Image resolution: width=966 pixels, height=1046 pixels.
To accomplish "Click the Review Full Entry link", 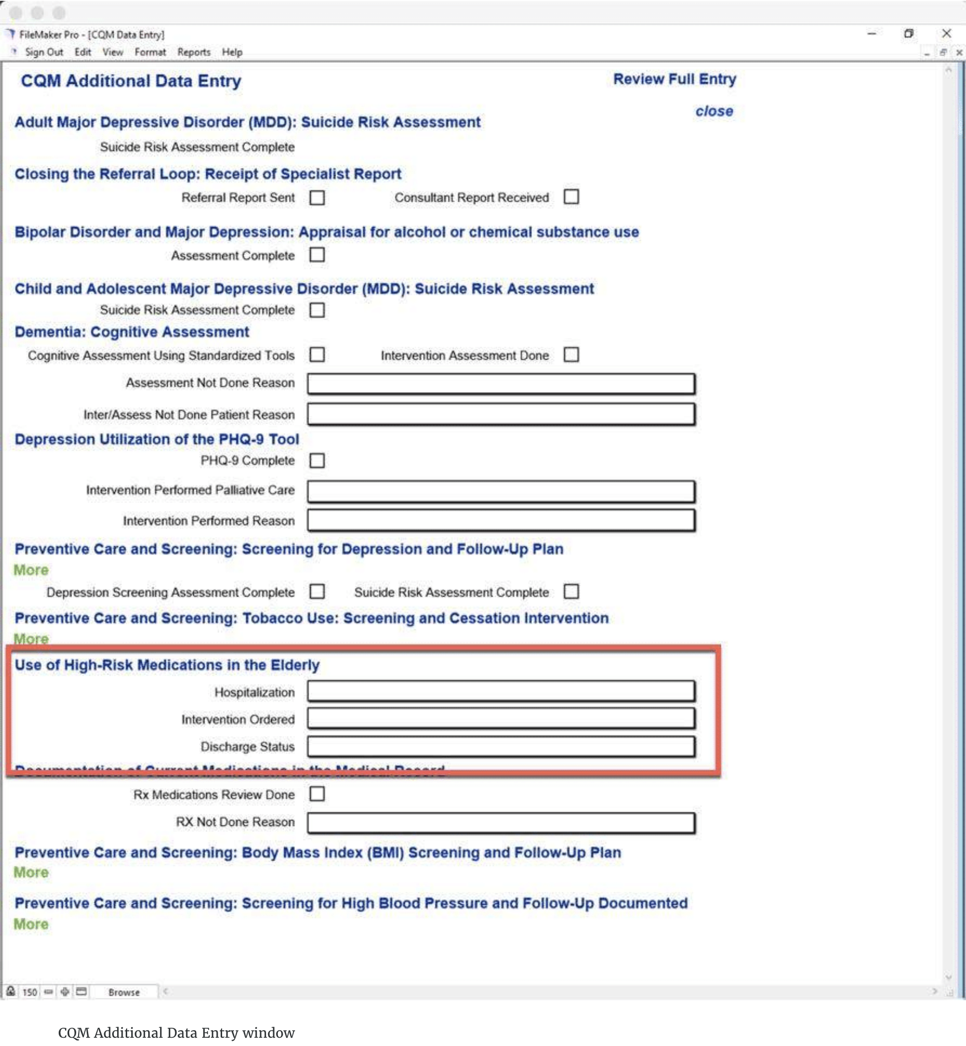I will tap(674, 80).
